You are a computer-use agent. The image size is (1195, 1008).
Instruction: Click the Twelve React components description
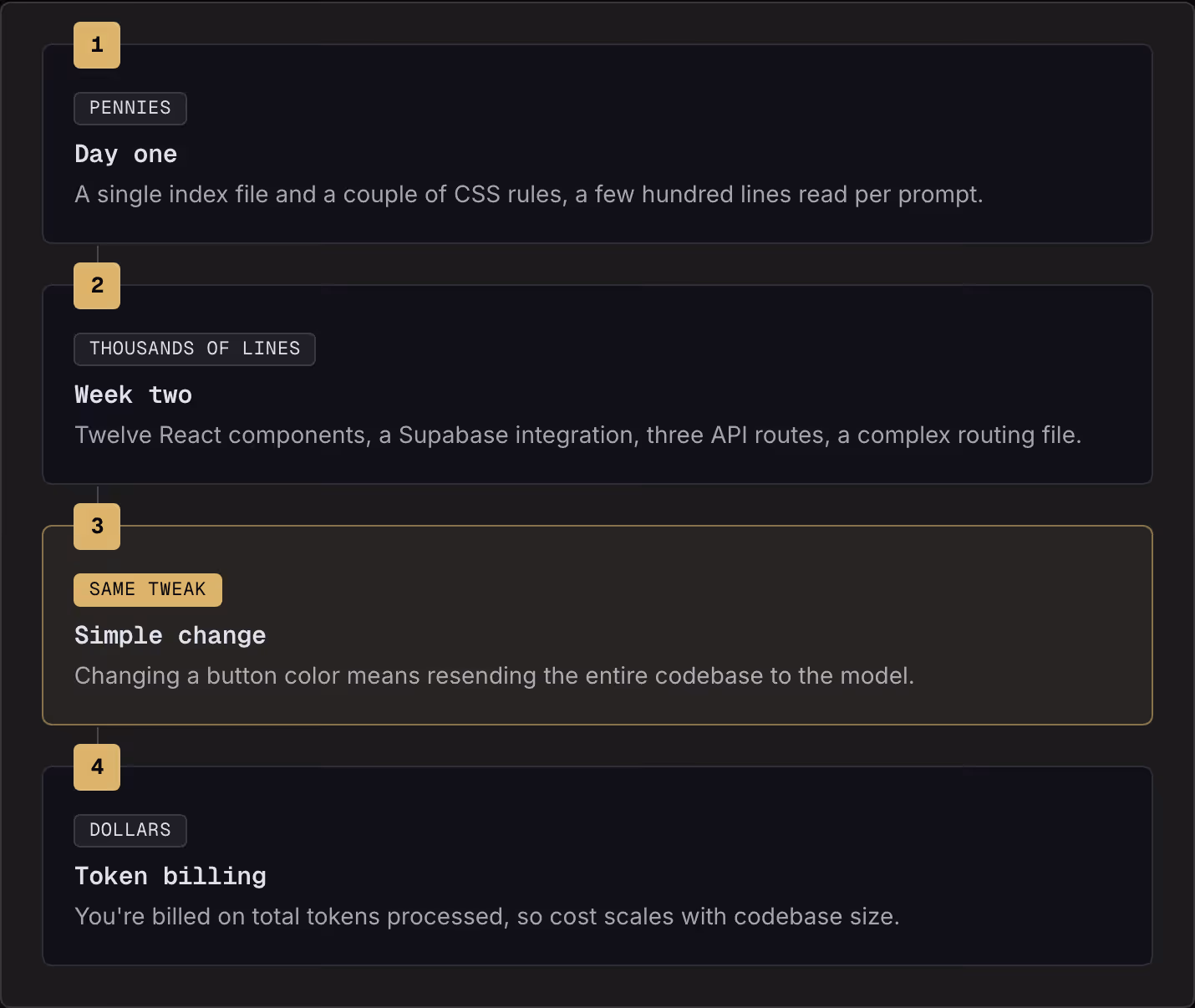click(578, 435)
